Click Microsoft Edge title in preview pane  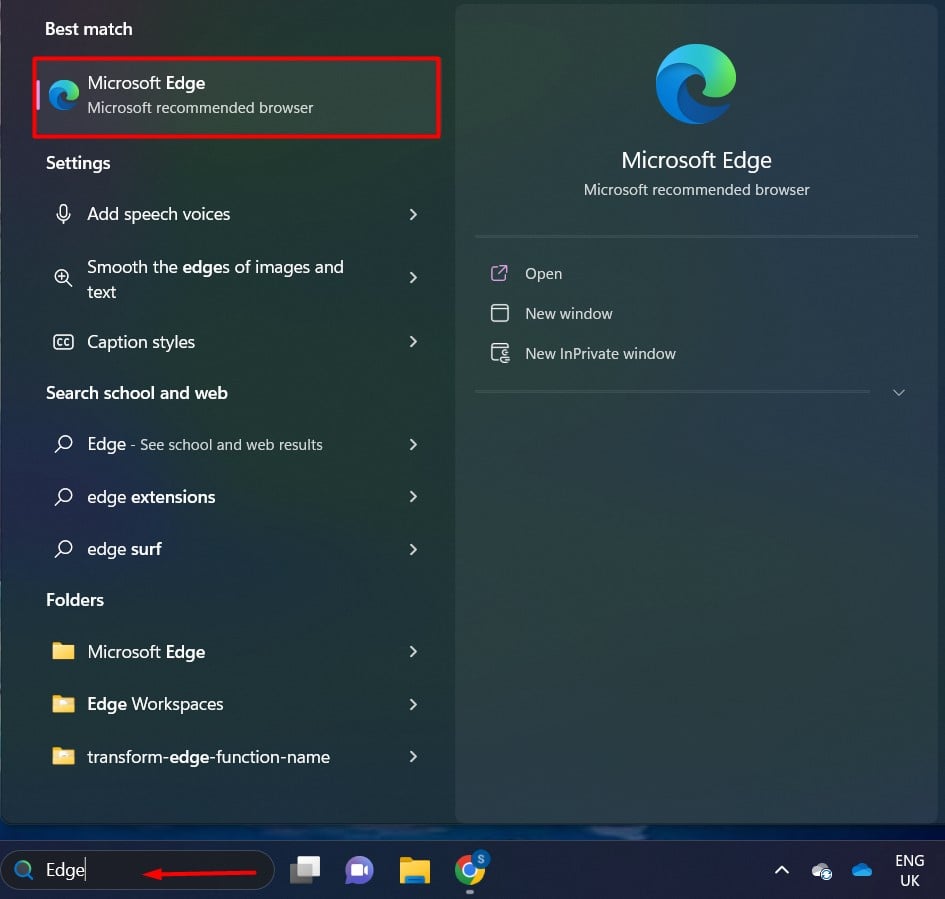coord(696,160)
